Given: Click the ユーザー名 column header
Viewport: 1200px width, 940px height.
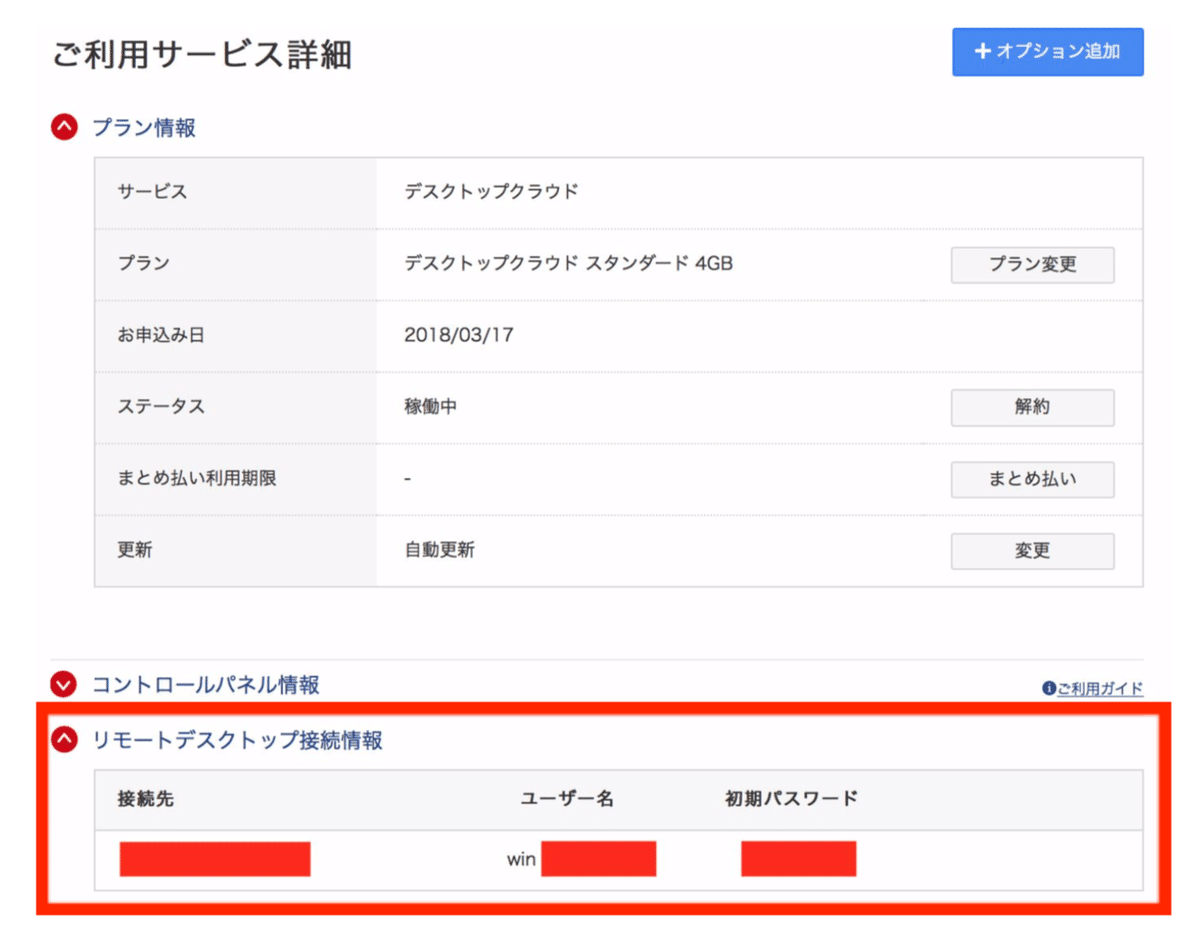Looking at the screenshot, I should (x=567, y=799).
